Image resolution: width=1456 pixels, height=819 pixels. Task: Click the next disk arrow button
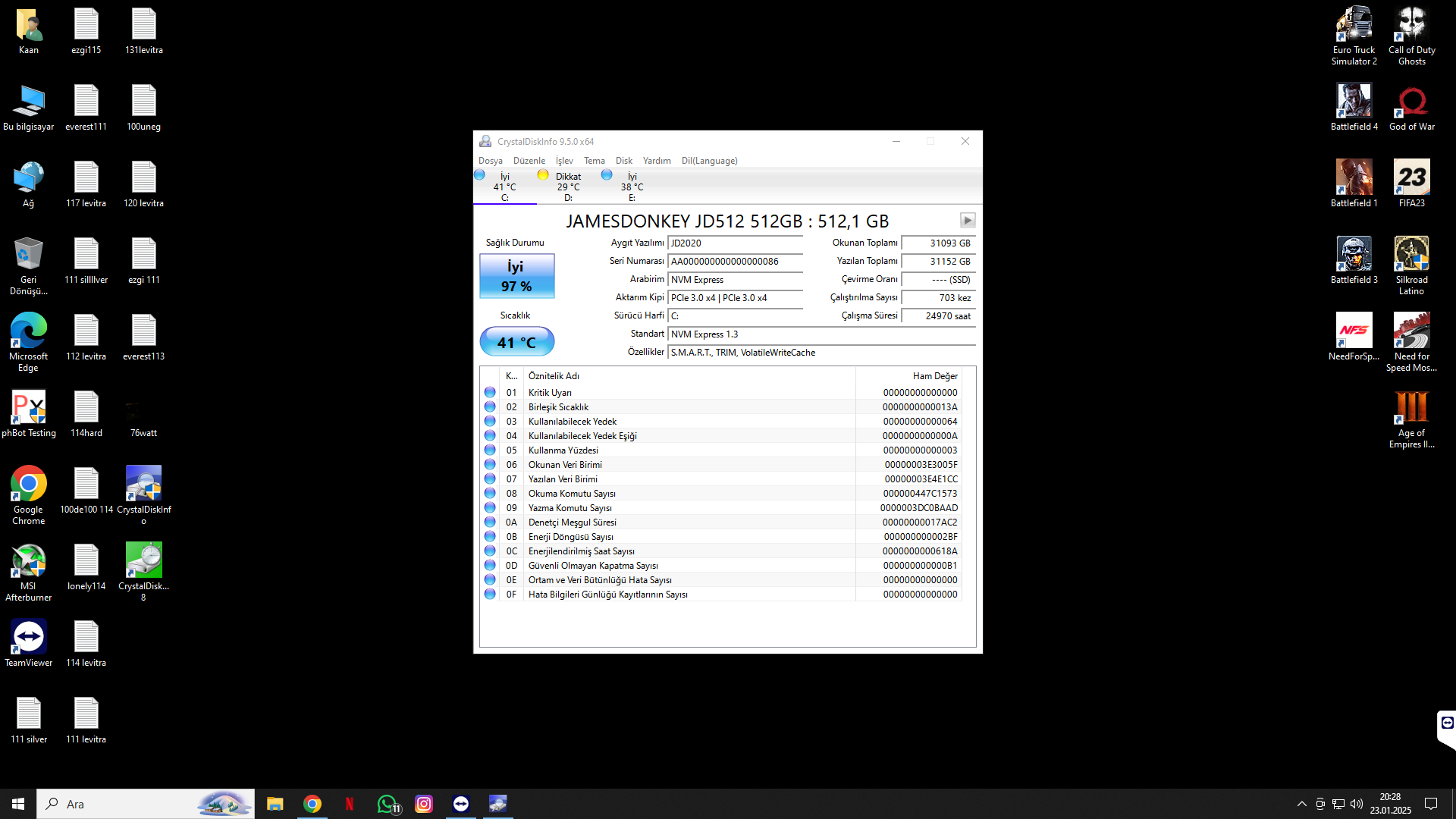coord(967,220)
